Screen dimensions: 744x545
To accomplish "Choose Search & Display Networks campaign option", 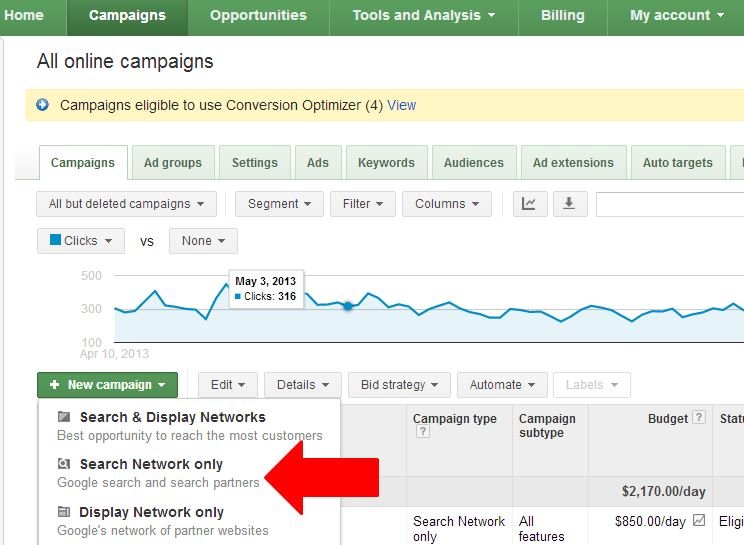I will [189, 425].
